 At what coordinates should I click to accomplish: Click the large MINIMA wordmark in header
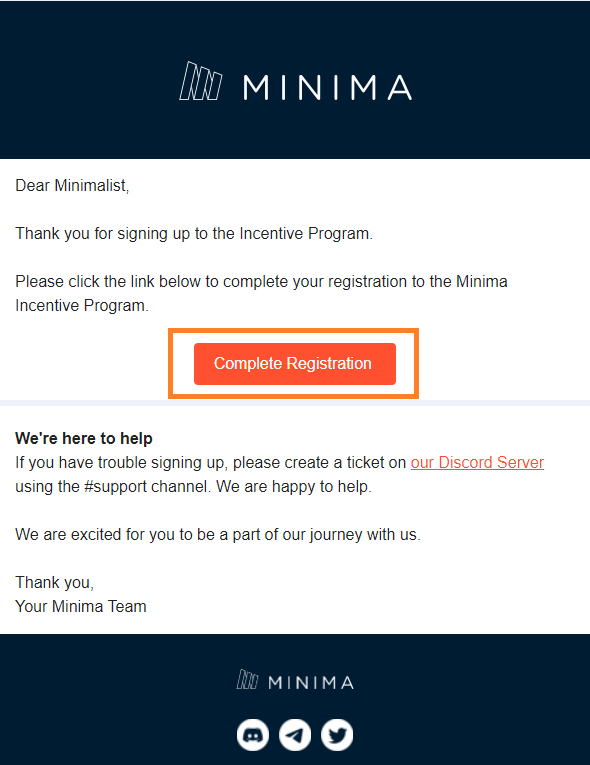click(327, 87)
